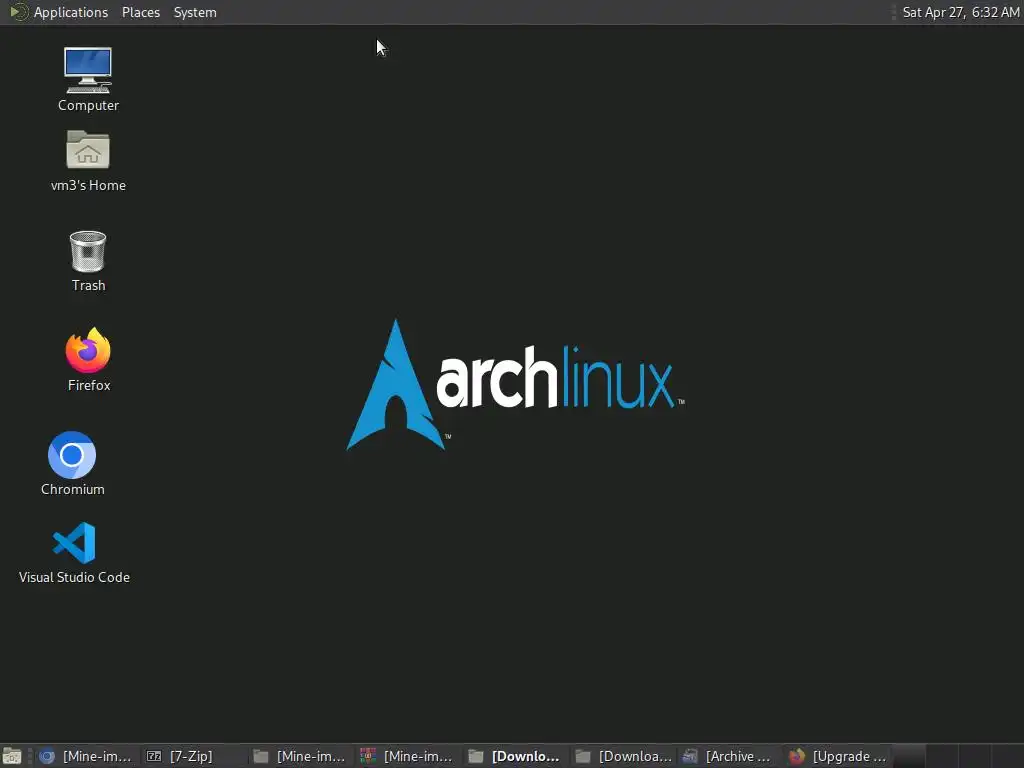Viewport: 1024px width, 768px height.
Task: Click the Arch logo beside Applications
Action: [19, 12]
